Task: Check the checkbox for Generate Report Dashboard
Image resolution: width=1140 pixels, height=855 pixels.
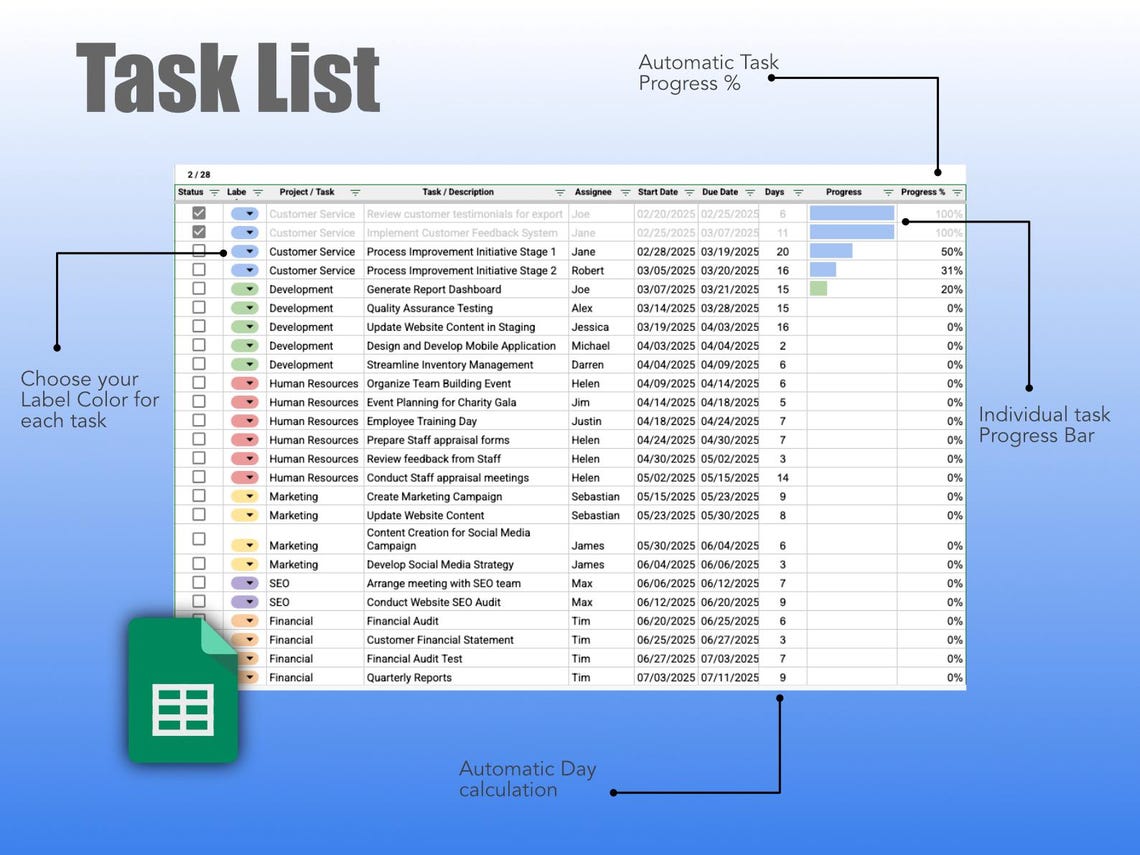Action: point(196,289)
